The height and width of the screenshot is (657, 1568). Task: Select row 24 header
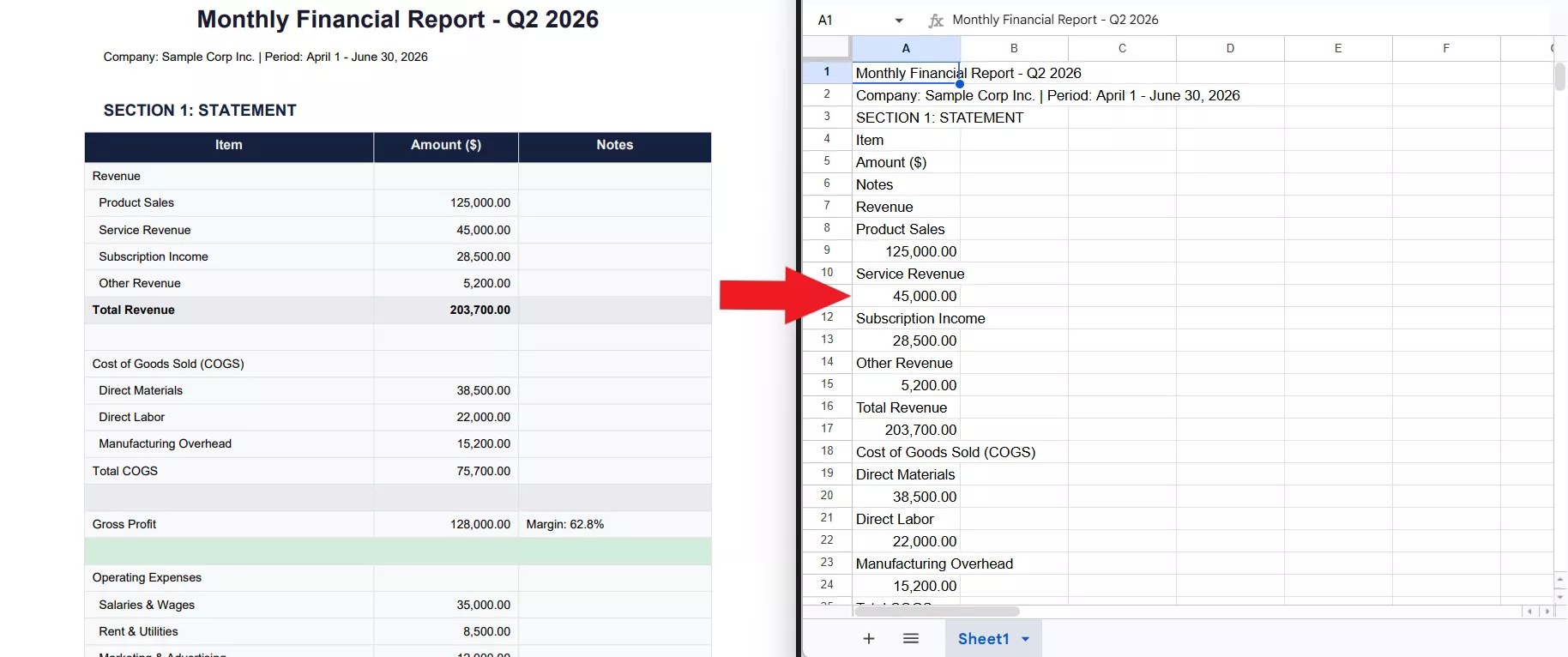[827, 585]
